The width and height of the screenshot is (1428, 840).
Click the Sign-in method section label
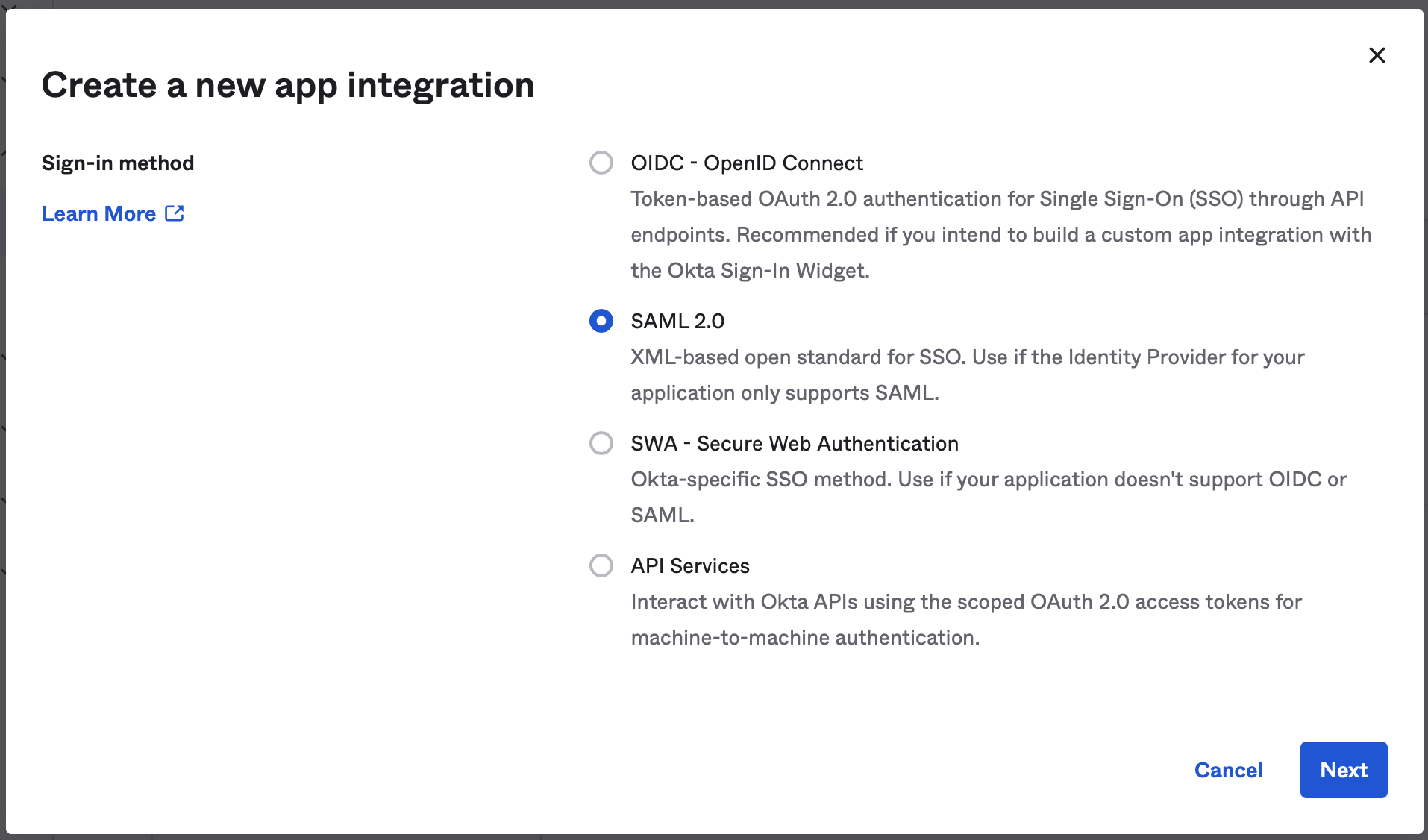pos(118,163)
